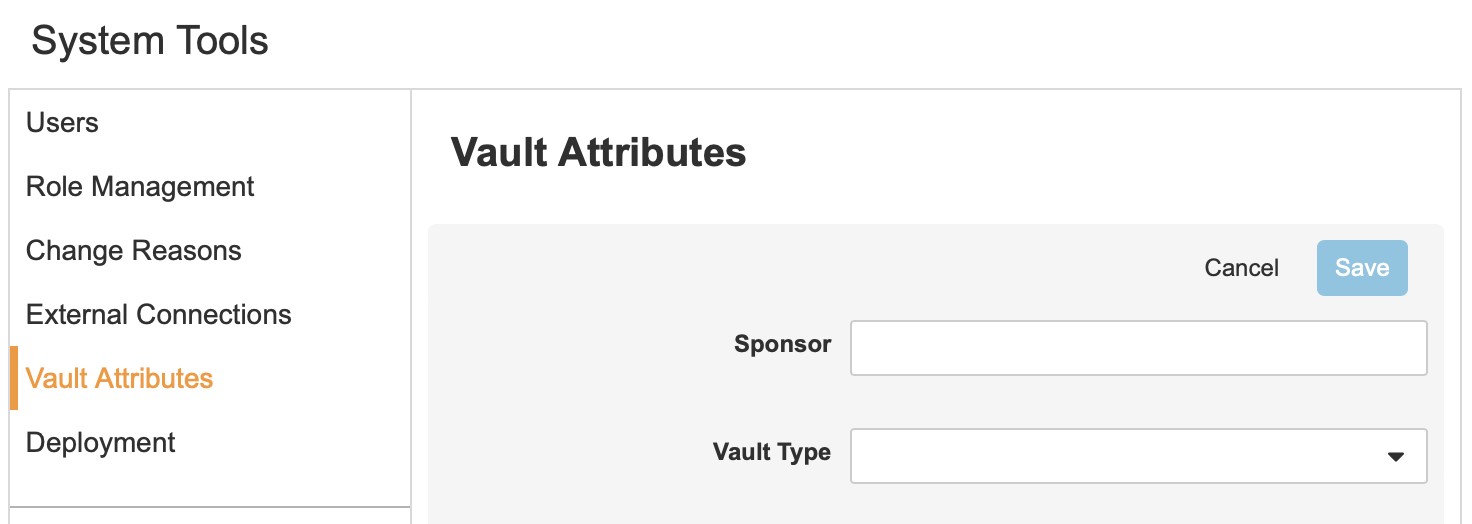Screen dimensions: 1472x524
Task: Click the Cancel button
Action: [x=1241, y=268]
